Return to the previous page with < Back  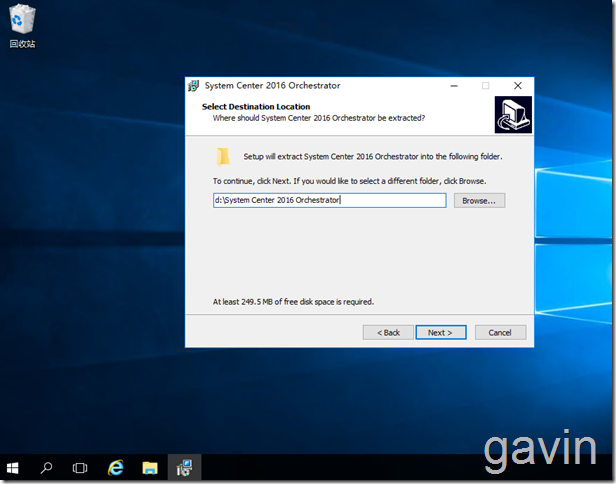tap(388, 332)
